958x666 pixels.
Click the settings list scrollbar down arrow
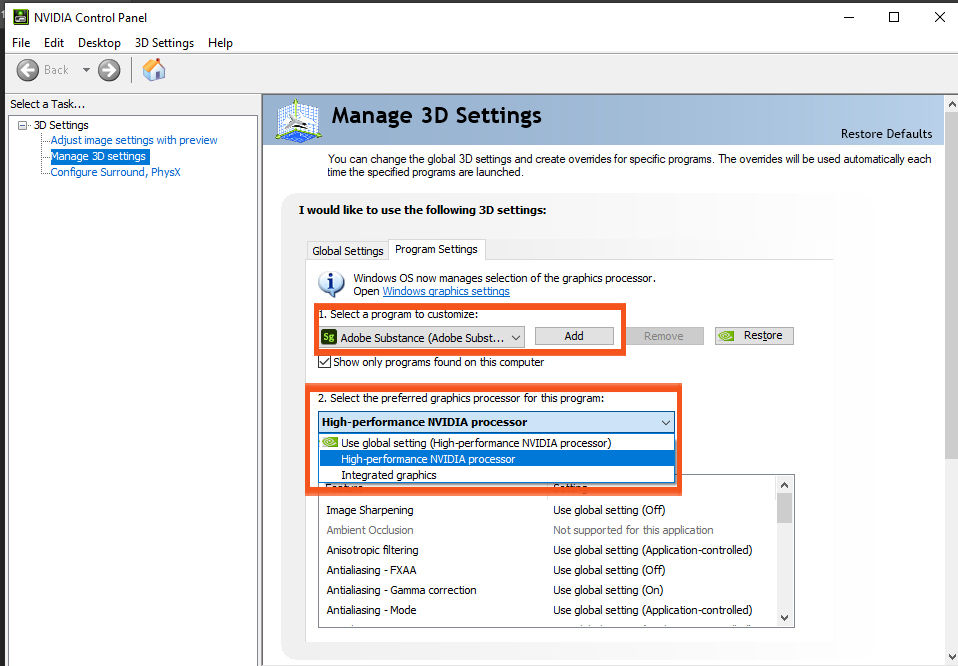click(784, 618)
